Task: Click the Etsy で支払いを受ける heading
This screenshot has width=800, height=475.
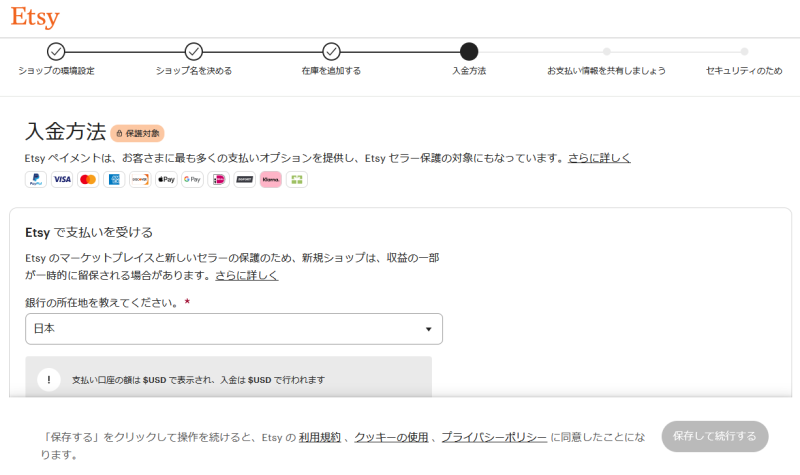Action: 89,233
